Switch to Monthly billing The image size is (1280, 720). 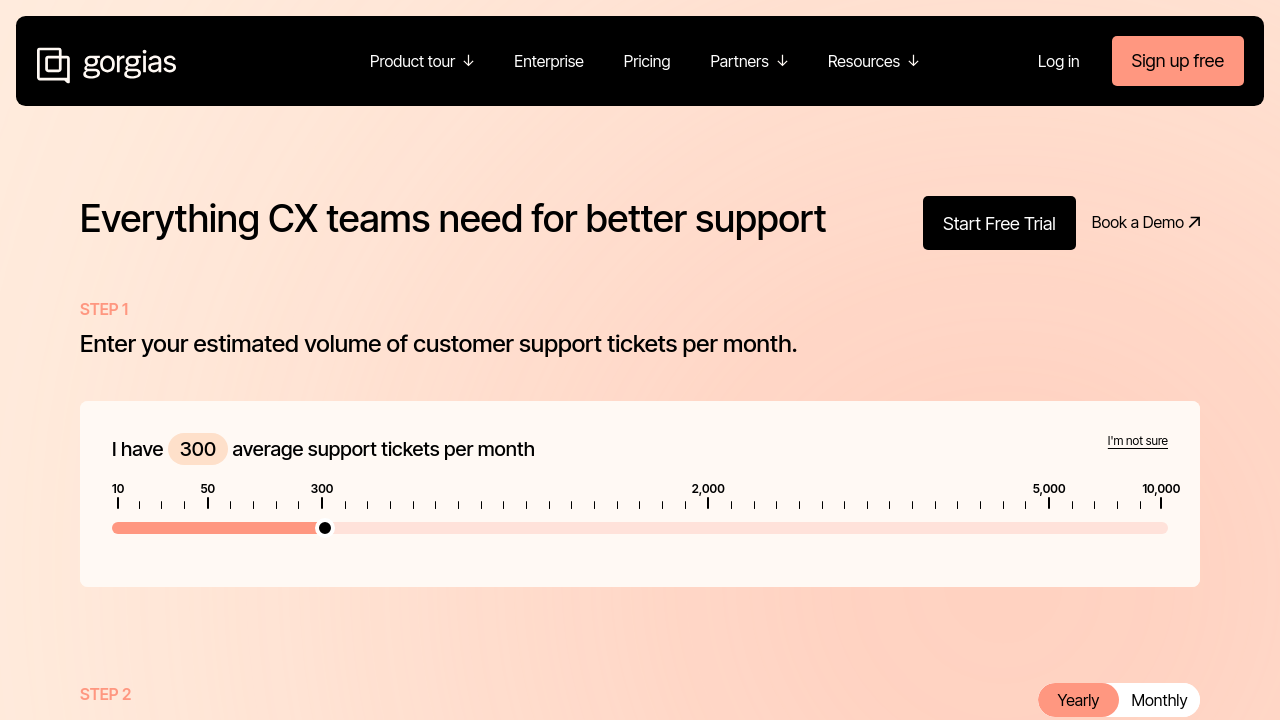point(1159,700)
